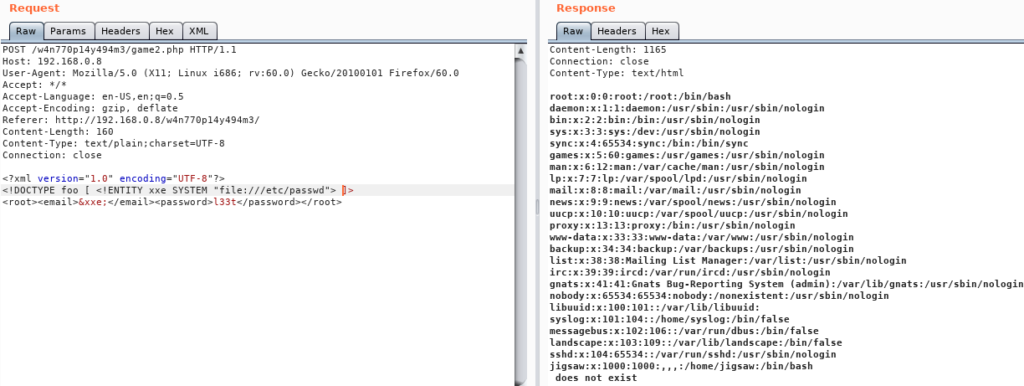Image resolution: width=1024 pixels, height=386 pixels.
Task: Click the response Content-Length: 1165 line
Action: tap(608, 50)
